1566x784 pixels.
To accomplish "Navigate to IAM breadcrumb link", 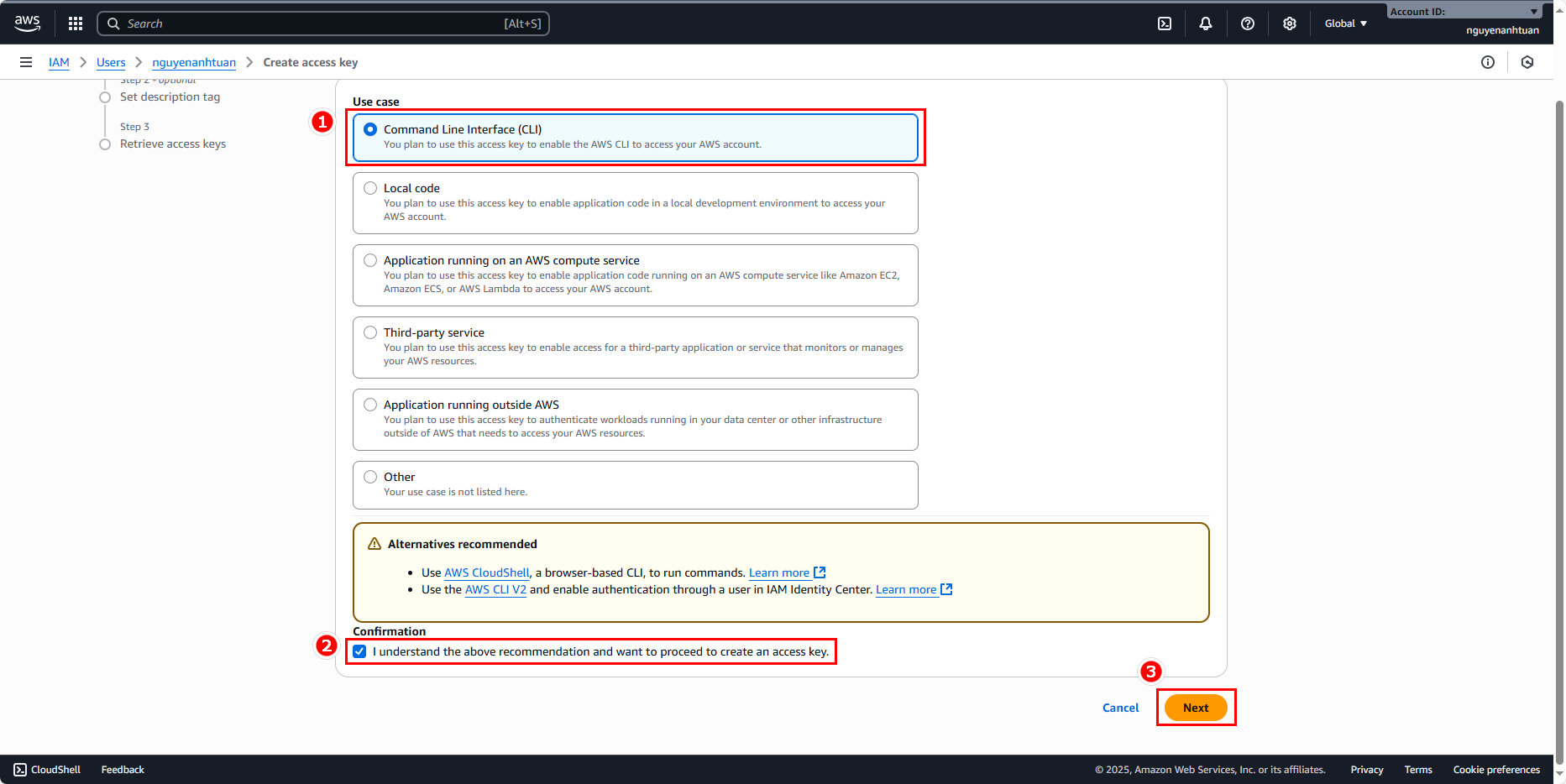I will (59, 62).
